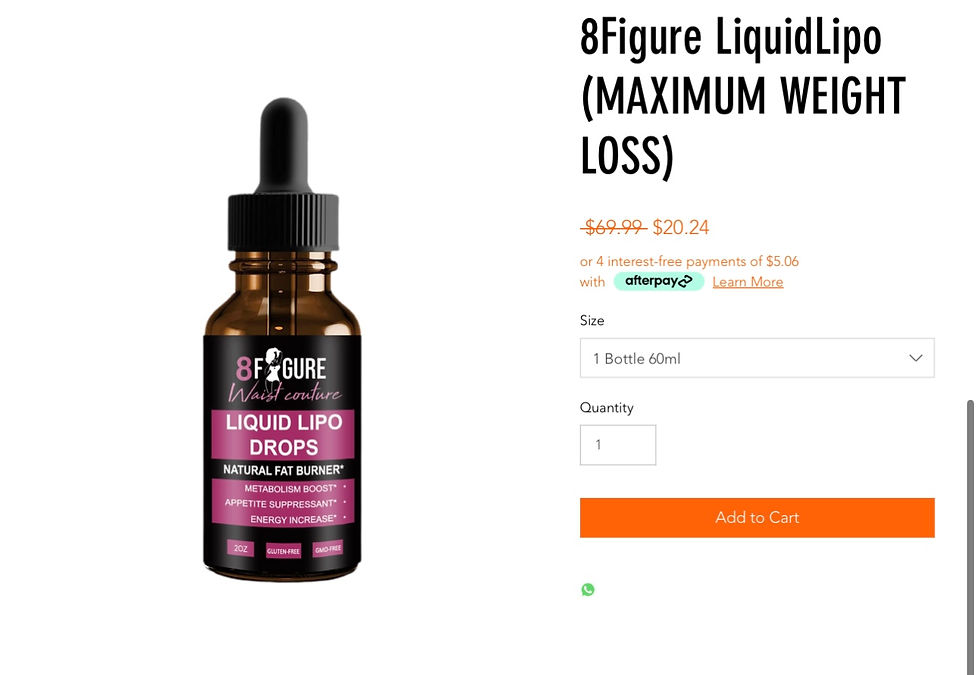This screenshot has height=675, width=980.
Task: Click the afterpay loop arrows symbol
Action: click(x=686, y=281)
